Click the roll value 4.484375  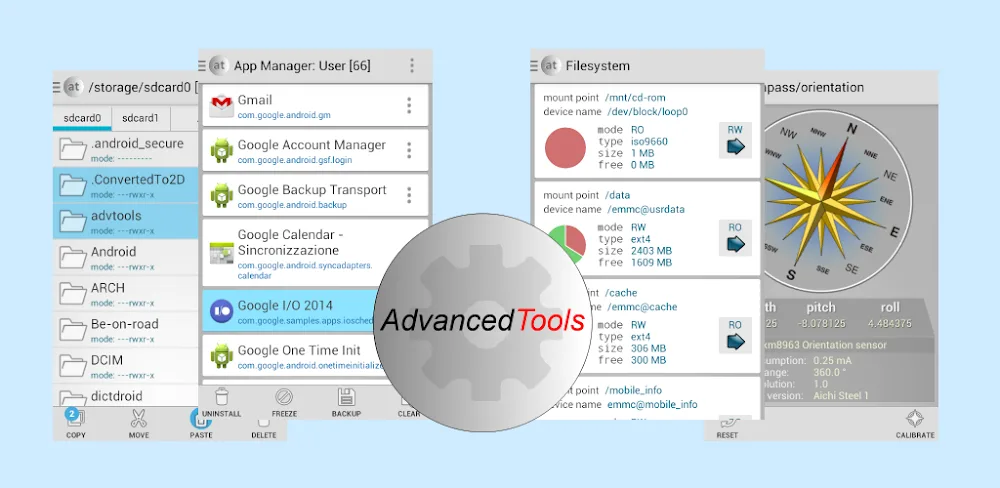pyautogui.click(x=890, y=323)
